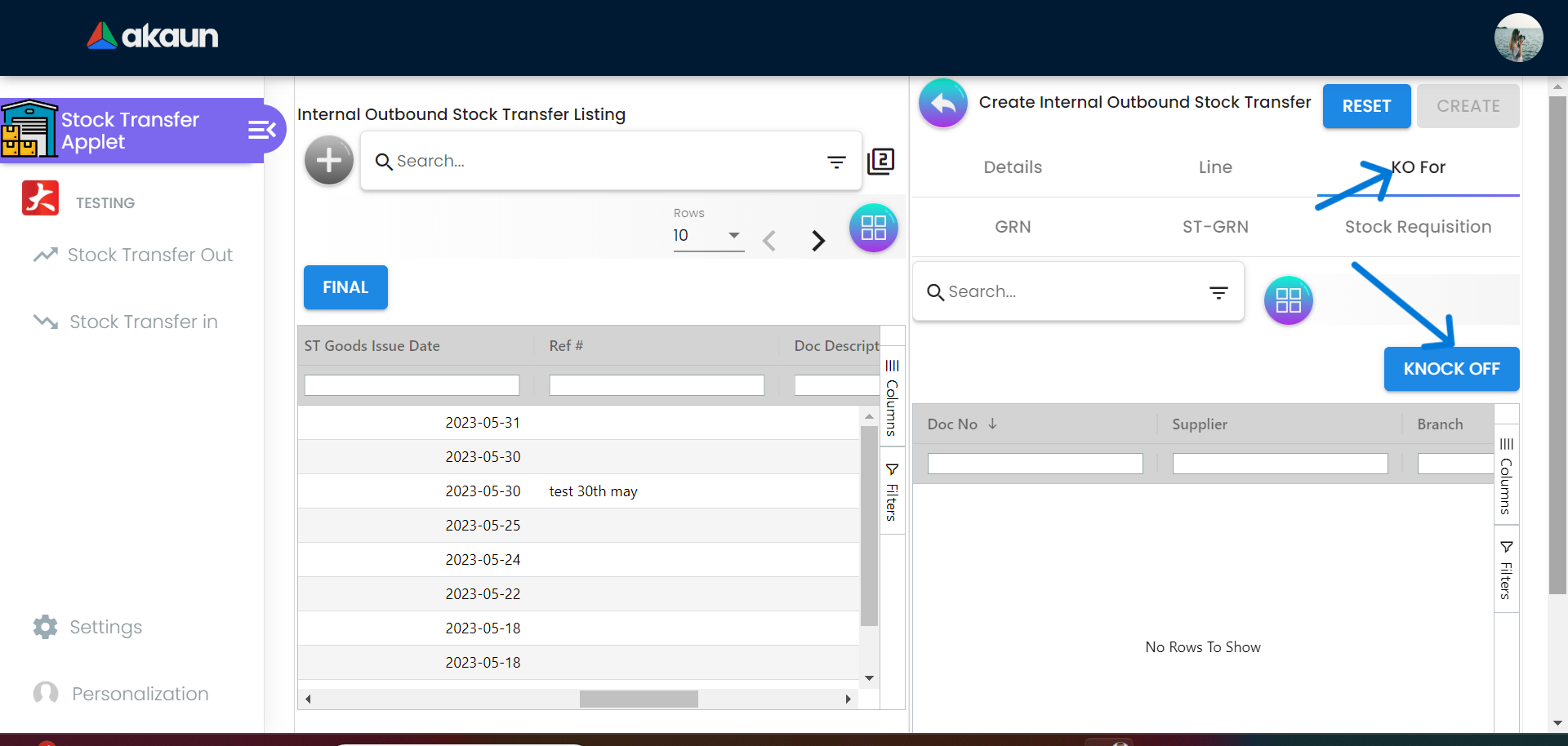Go to next page with right chevron
Image resolution: width=1568 pixels, height=746 pixels.
[x=817, y=241]
